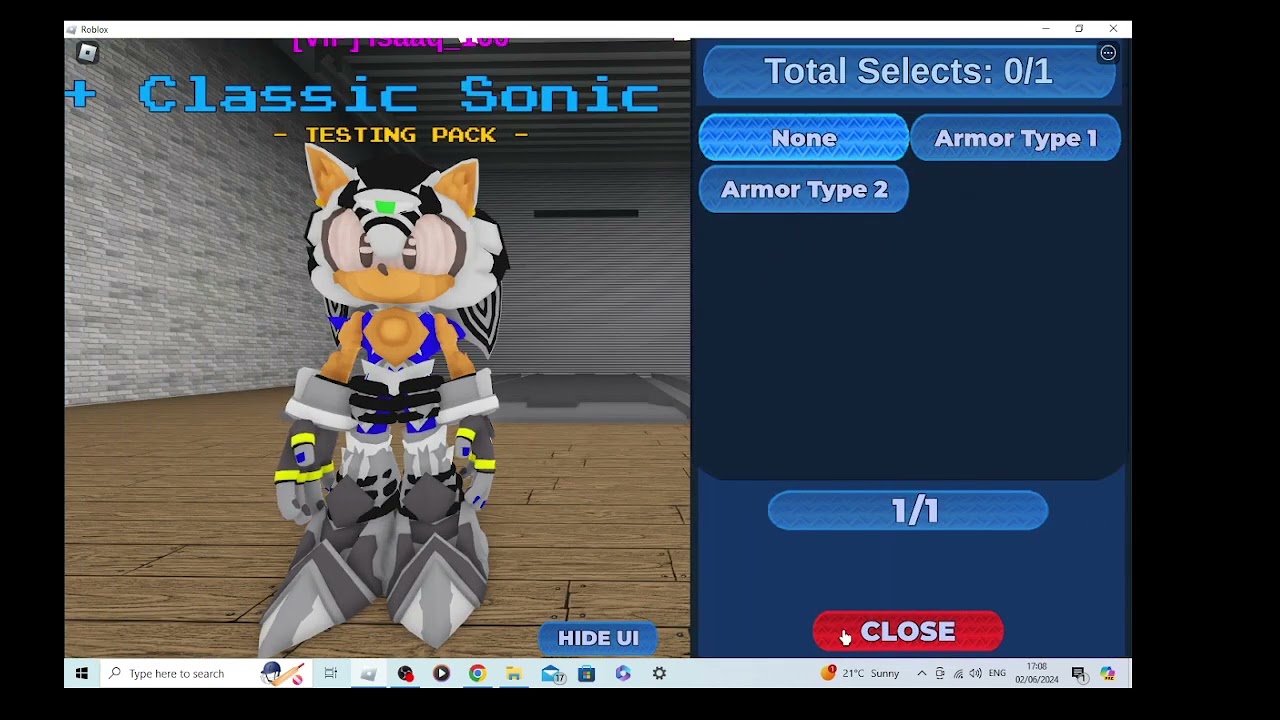Open the weather widget showing 21°C Sunny
Screen dimensions: 1280x720
point(860,674)
